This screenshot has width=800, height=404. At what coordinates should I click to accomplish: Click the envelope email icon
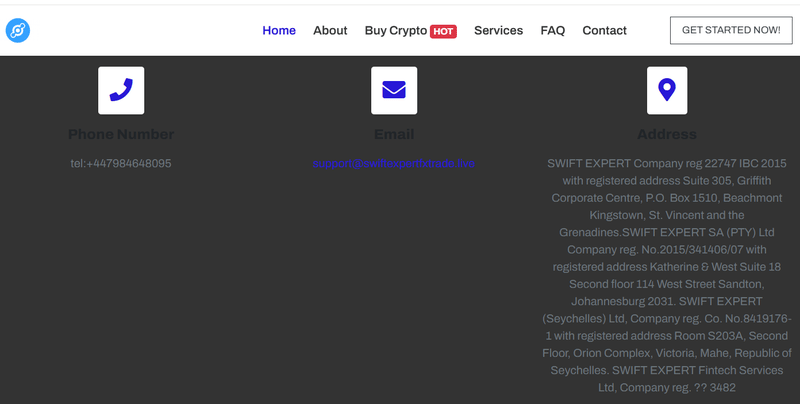coord(394,90)
